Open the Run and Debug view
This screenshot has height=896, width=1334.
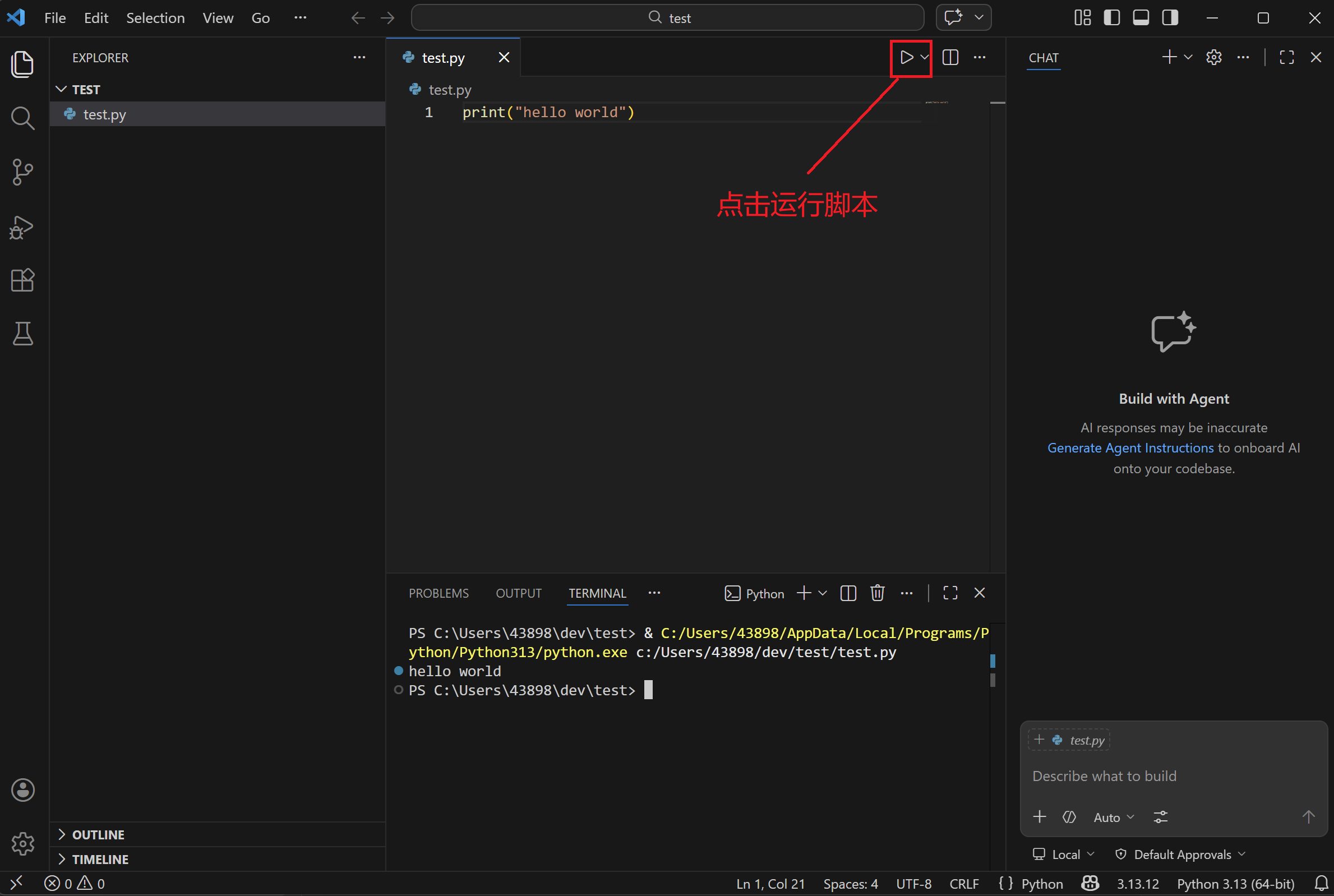click(x=22, y=227)
